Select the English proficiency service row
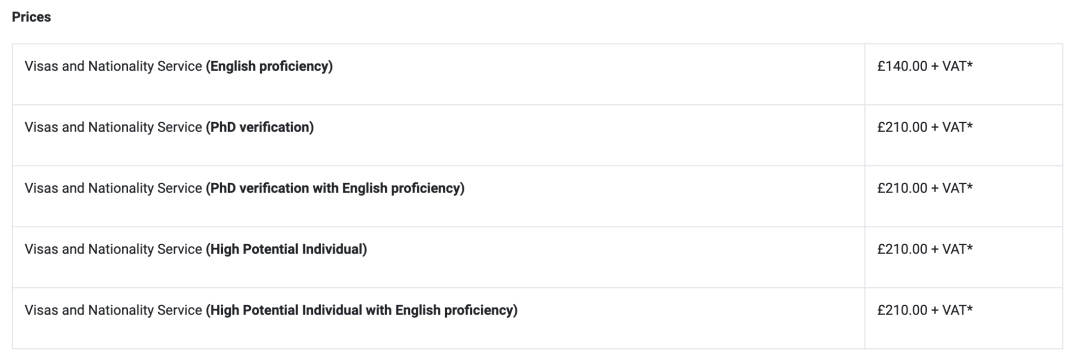The image size is (1080, 364). pyautogui.click(x=537, y=74)
